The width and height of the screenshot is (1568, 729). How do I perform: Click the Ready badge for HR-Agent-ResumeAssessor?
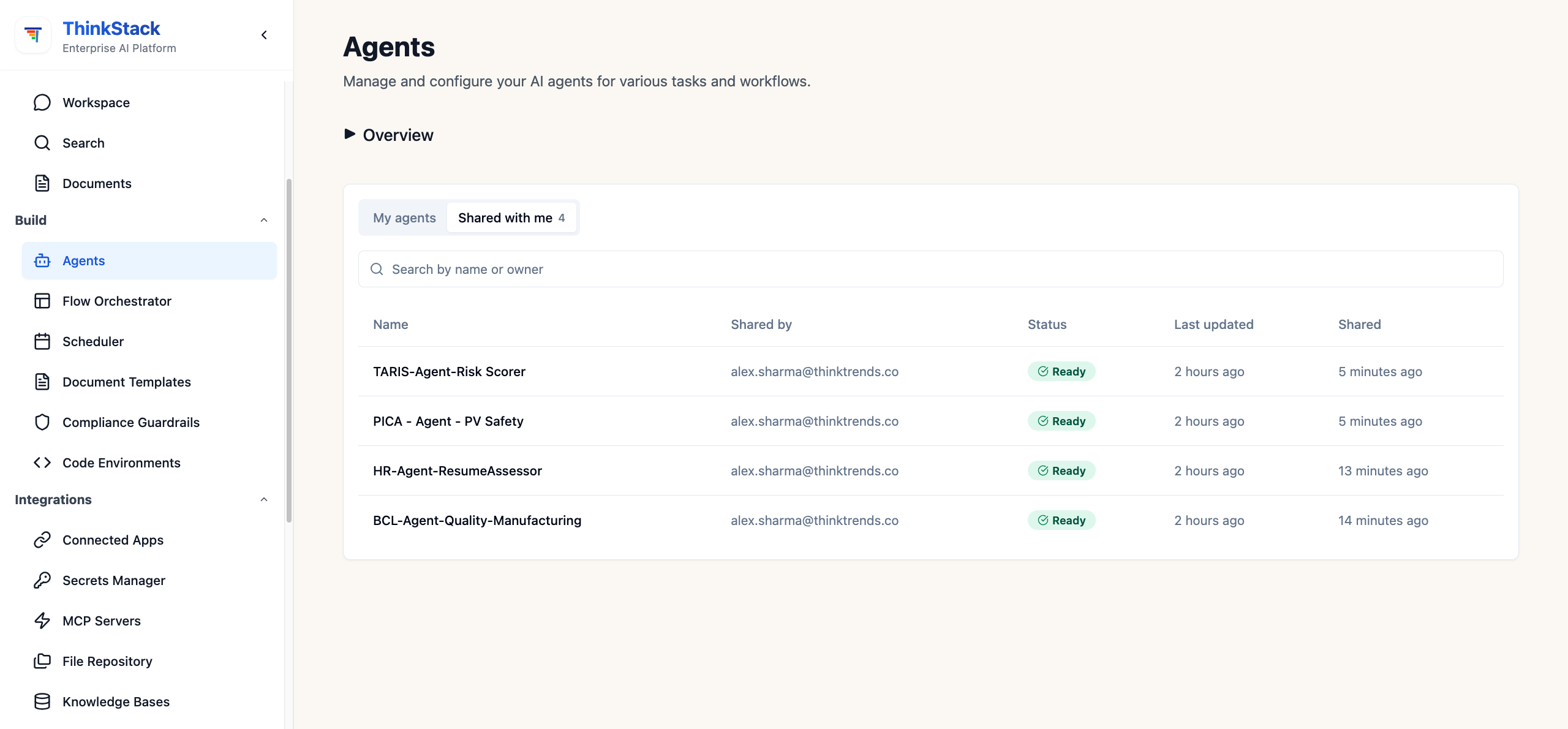(1061, 470)
